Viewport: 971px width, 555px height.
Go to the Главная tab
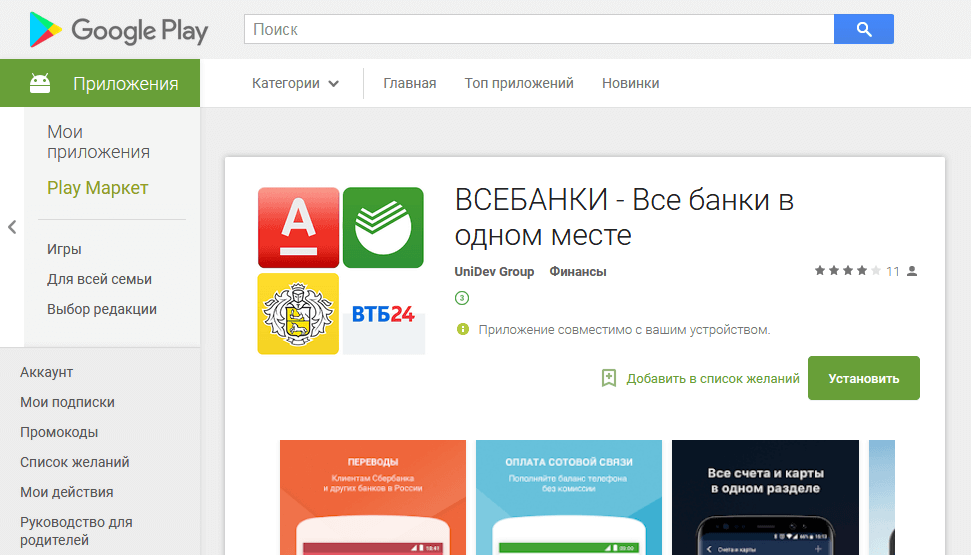pos(409,83)
